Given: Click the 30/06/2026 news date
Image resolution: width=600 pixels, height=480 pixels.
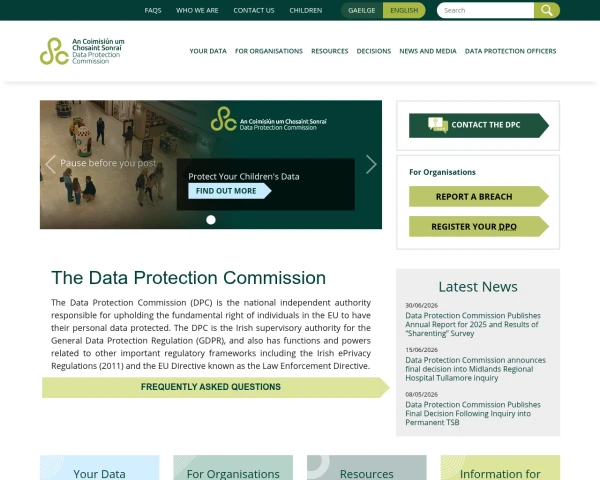Looking at the screenshot, I should pos(421,305).
